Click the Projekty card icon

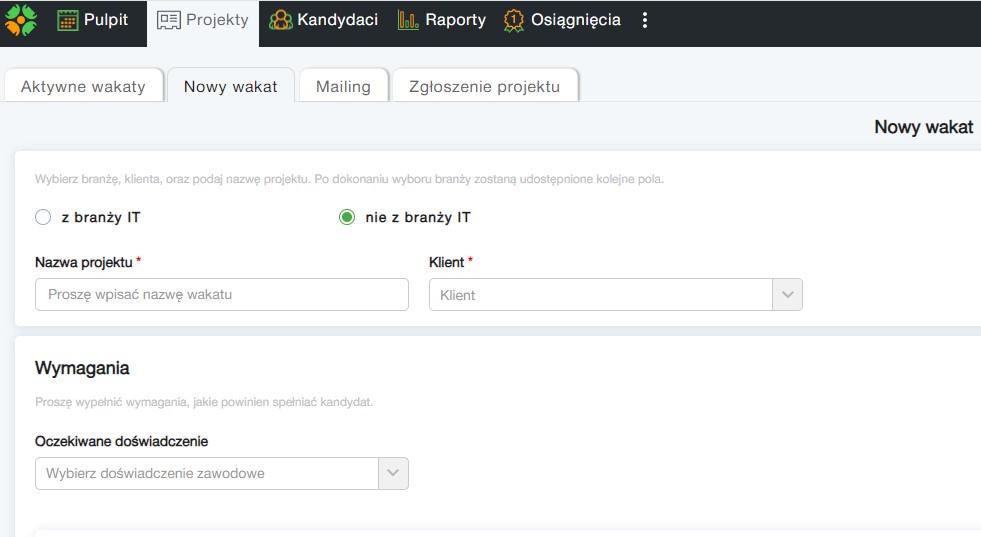pyautogui.click(x=169, y=20)
